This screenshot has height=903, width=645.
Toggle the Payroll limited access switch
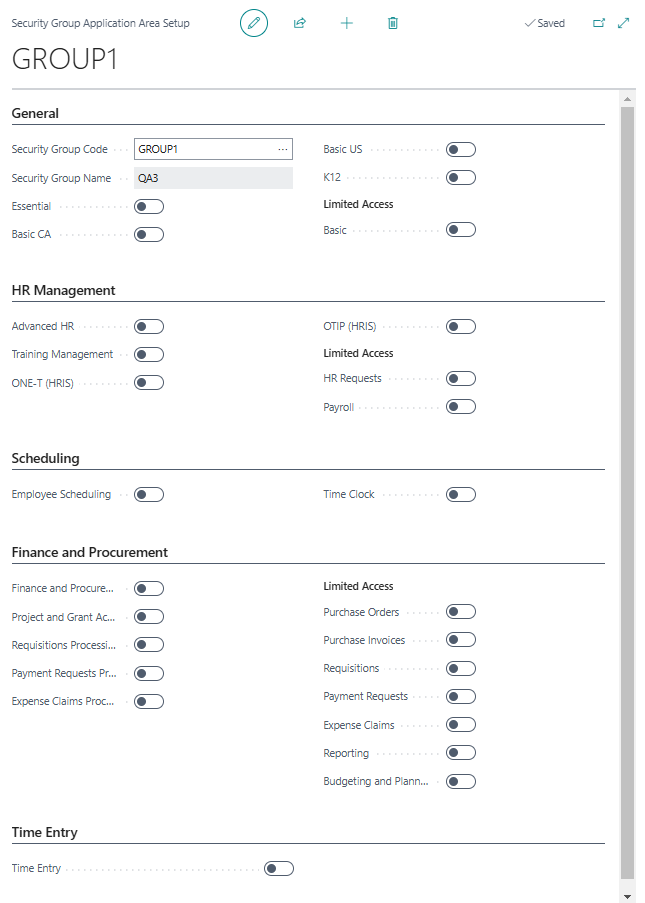tap(461, 406)
